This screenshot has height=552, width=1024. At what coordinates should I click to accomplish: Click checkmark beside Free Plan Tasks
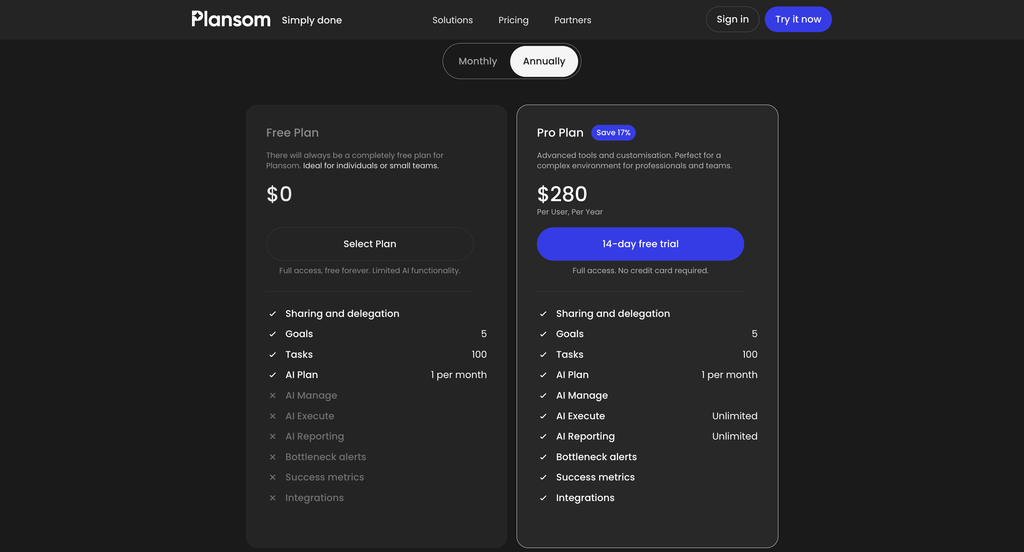tap(272, 355)
